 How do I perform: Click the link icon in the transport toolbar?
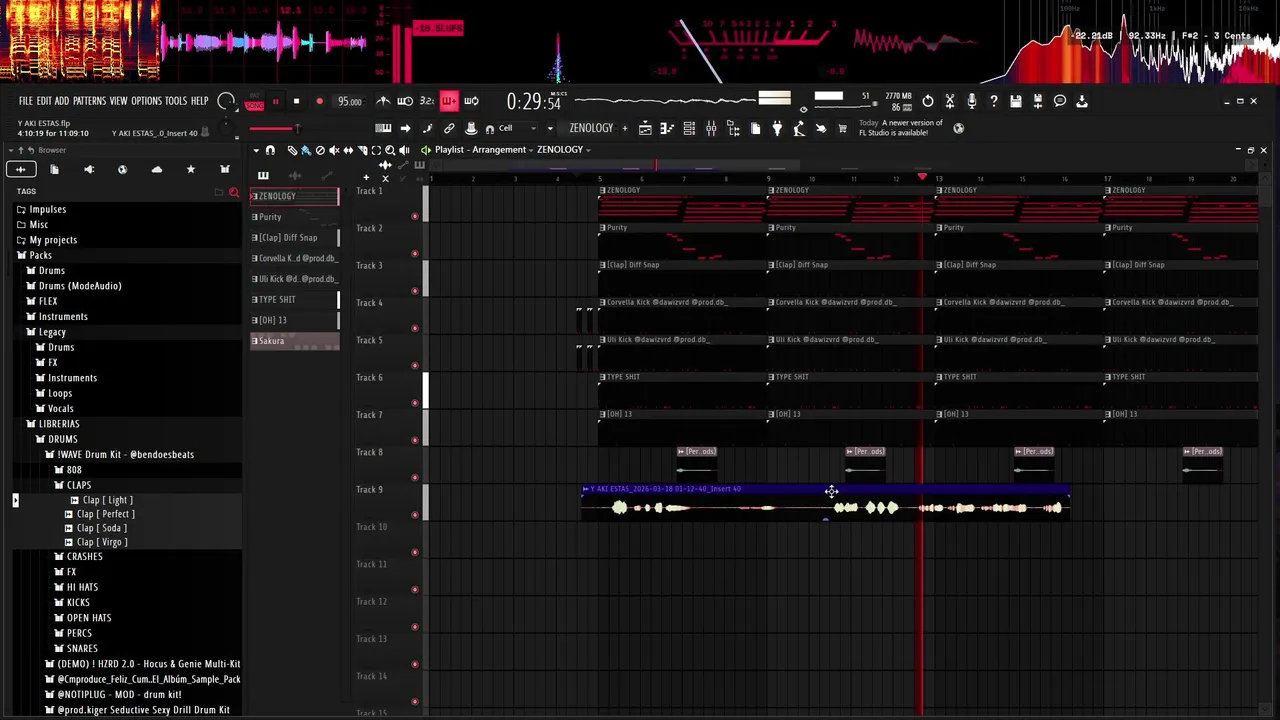[x=449, y=128]
